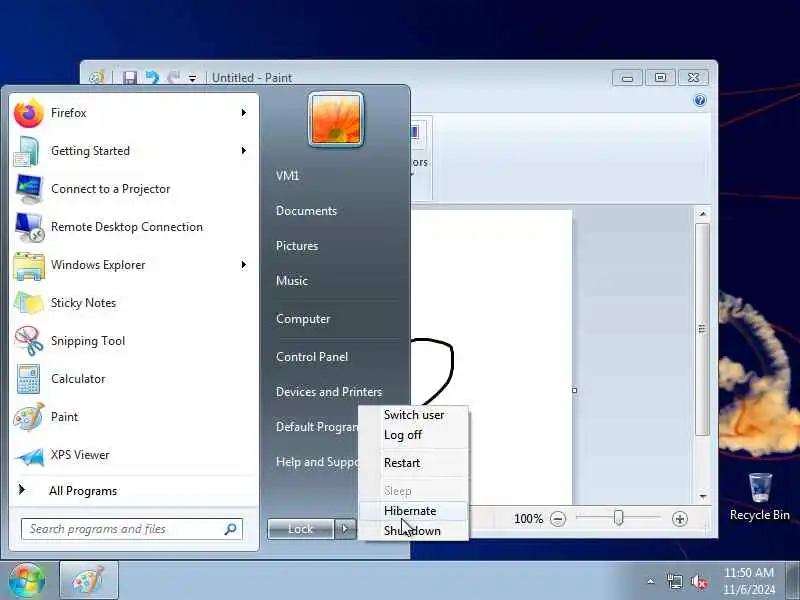This screenshot has height=600, width=800.
Task: Click the Windows Start orb
Action: [26, 580]
